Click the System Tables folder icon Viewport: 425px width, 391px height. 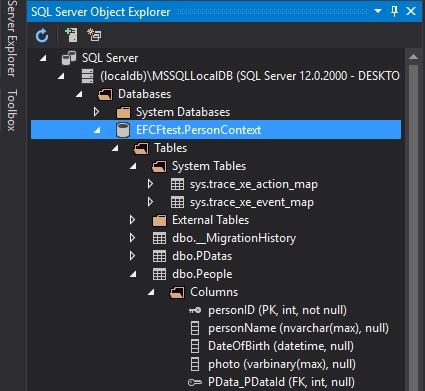159,166
